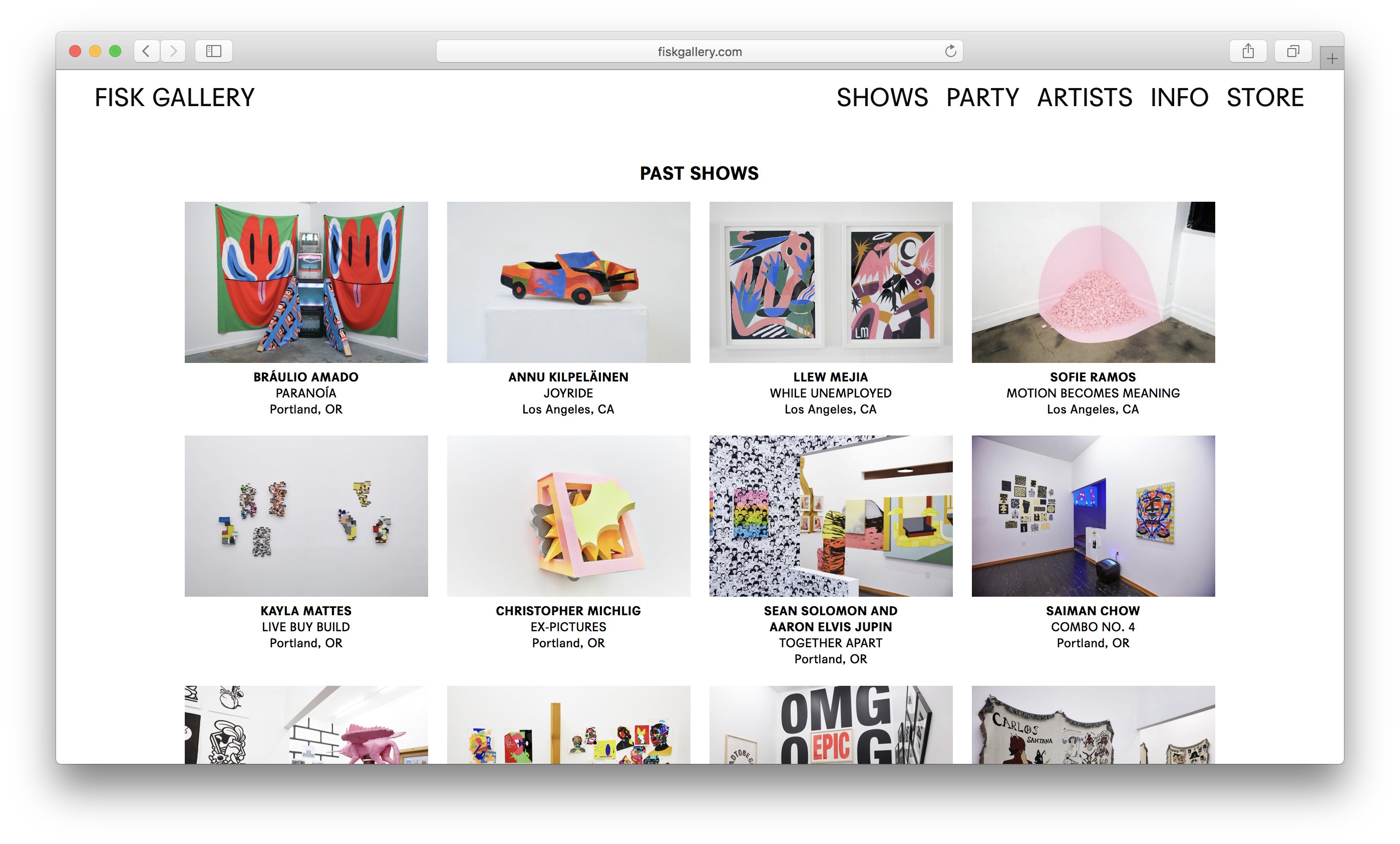The height and width of the screenshot is (844, 1400).
Task: Select the Annu Kilpeläinen Joyride car image
Action: (569, 282)
